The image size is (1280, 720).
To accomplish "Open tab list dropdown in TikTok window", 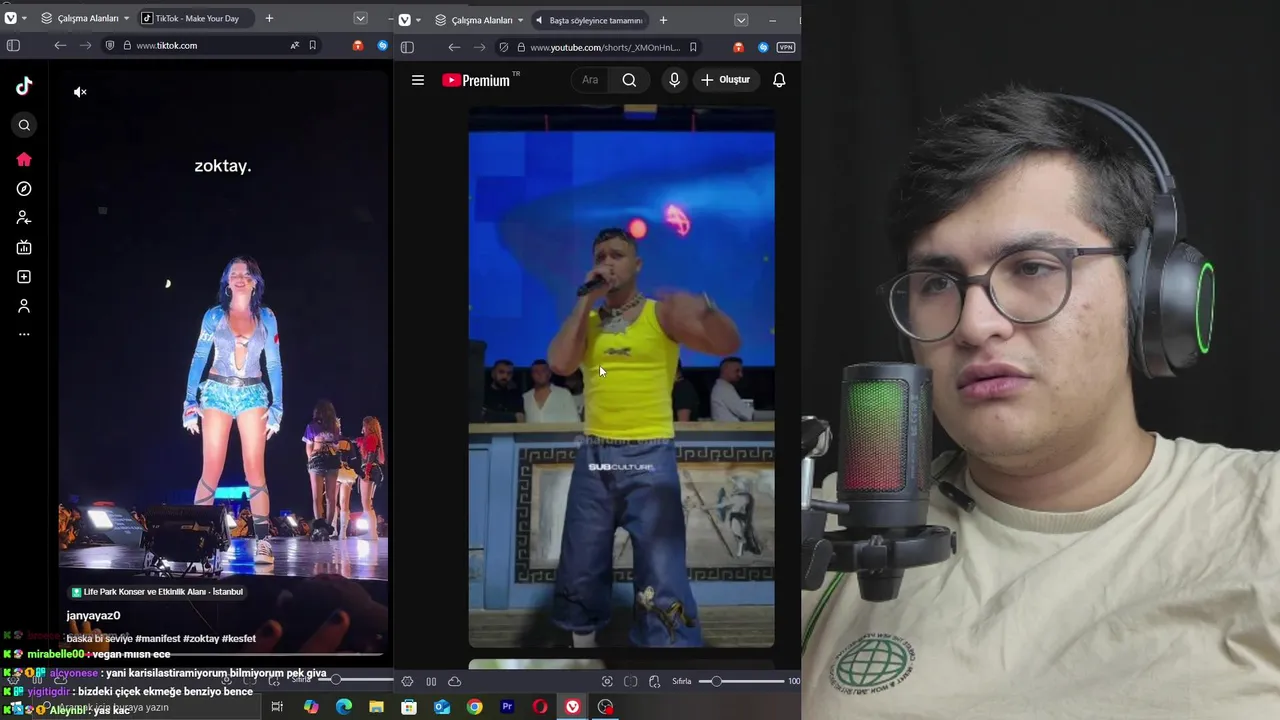I will pos(360,18).
